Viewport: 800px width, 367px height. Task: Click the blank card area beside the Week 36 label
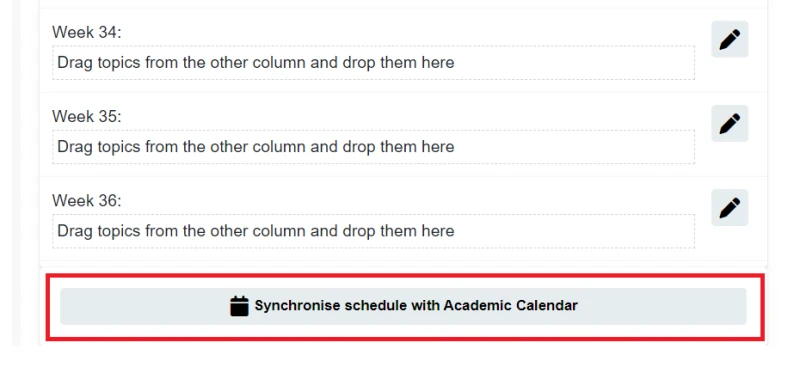point(408,201)
